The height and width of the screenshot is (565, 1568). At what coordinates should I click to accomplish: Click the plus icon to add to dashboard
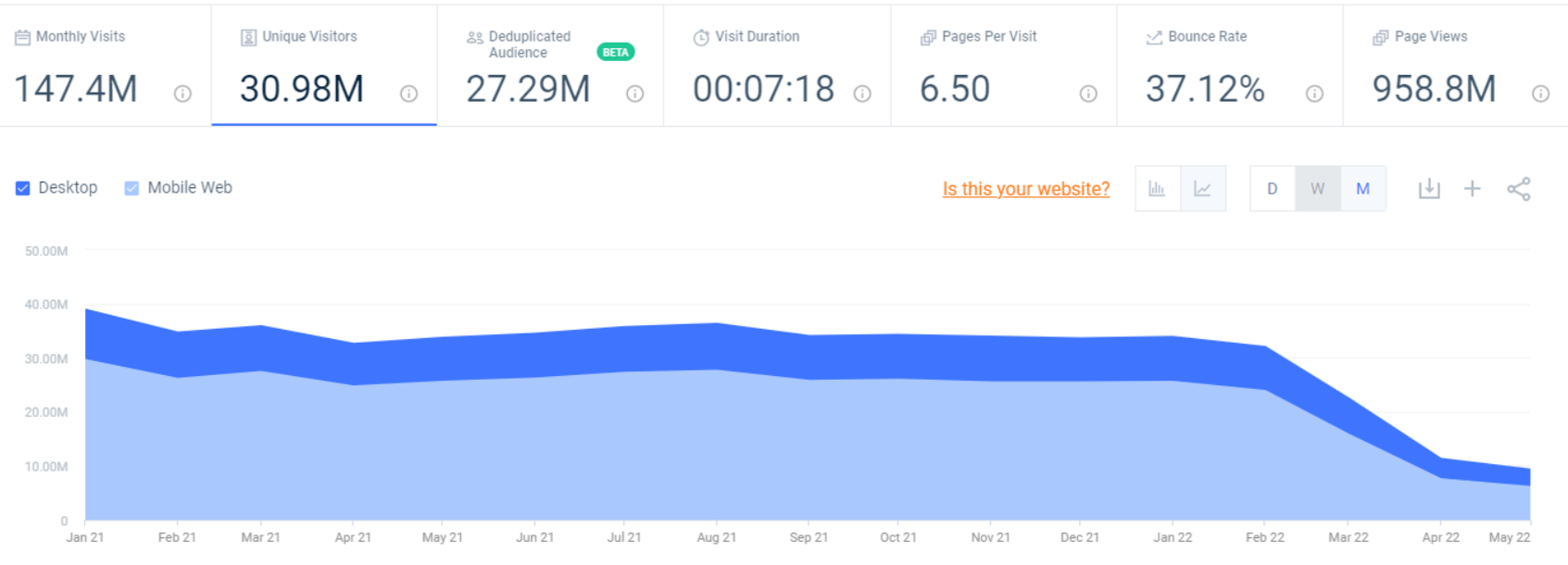pyautogui.click(x=1473, y=189)
